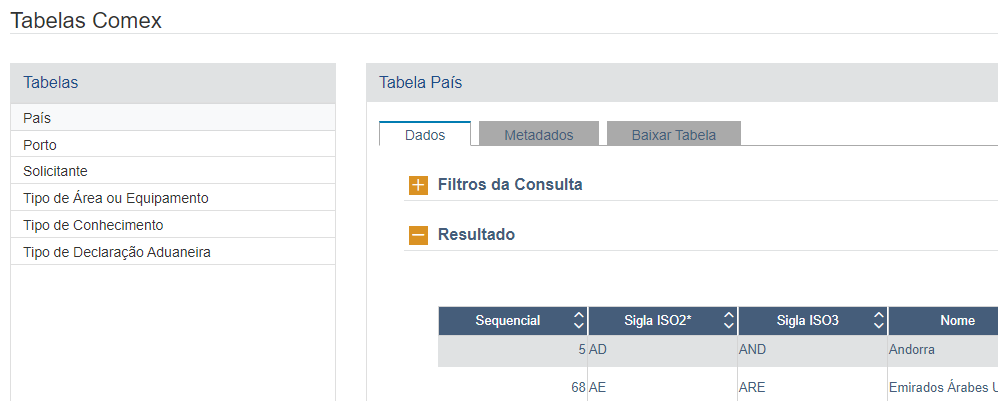Sort by Sigla ISO2 column arrows
The height and width of the screenshot is (401, 998).
tap(728, 321)
